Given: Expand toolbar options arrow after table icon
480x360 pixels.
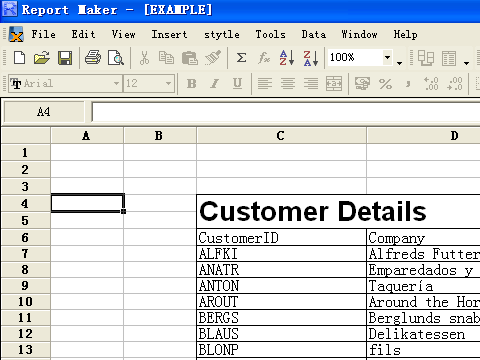Looking at the screenshot, I should [467, 63].
